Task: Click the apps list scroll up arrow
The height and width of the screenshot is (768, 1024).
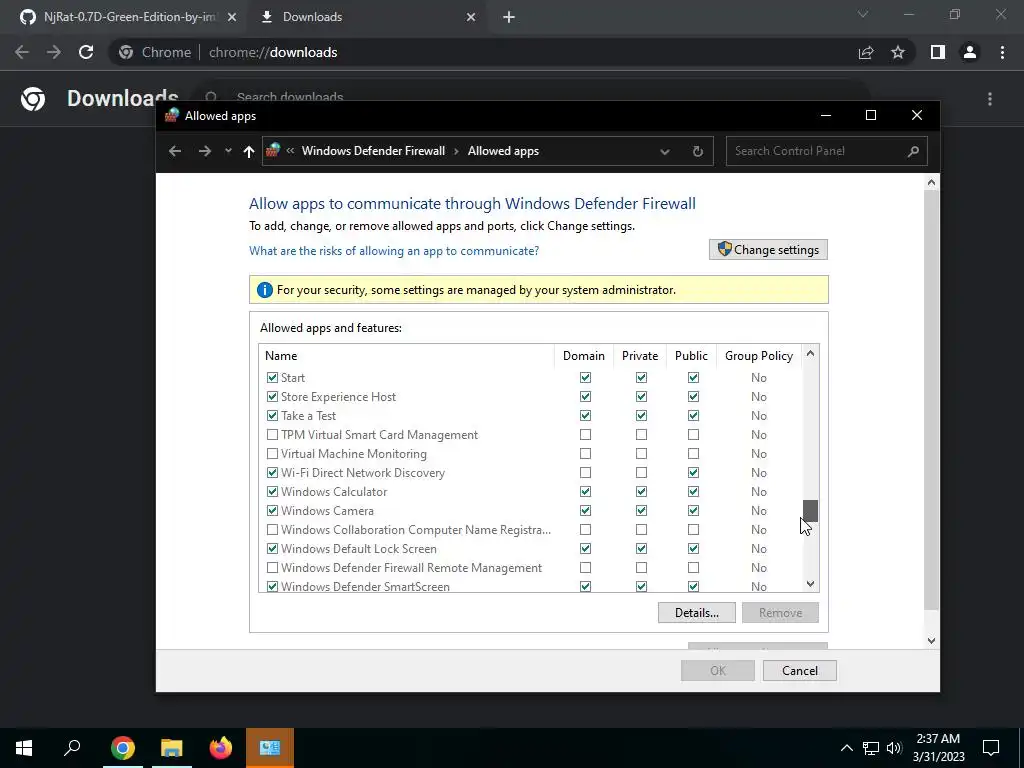Action: point(810,353)
